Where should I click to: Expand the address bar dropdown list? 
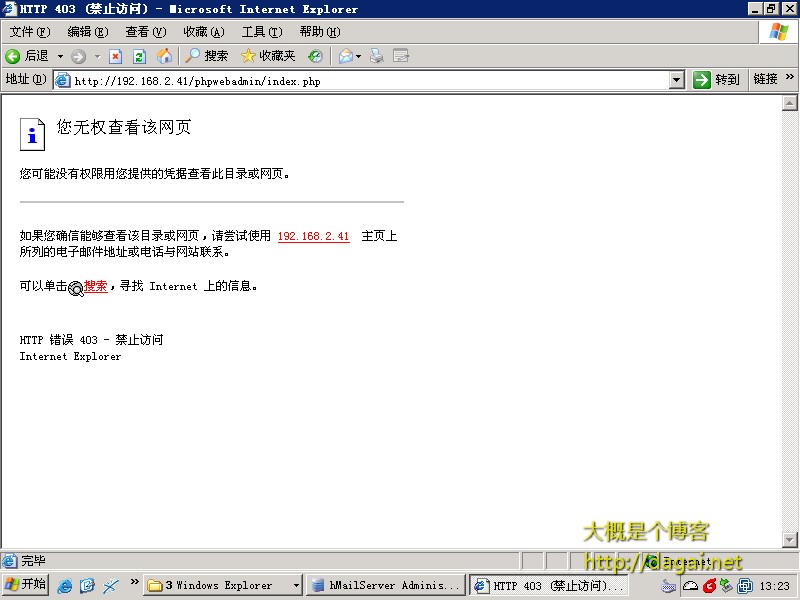(677, 80)
